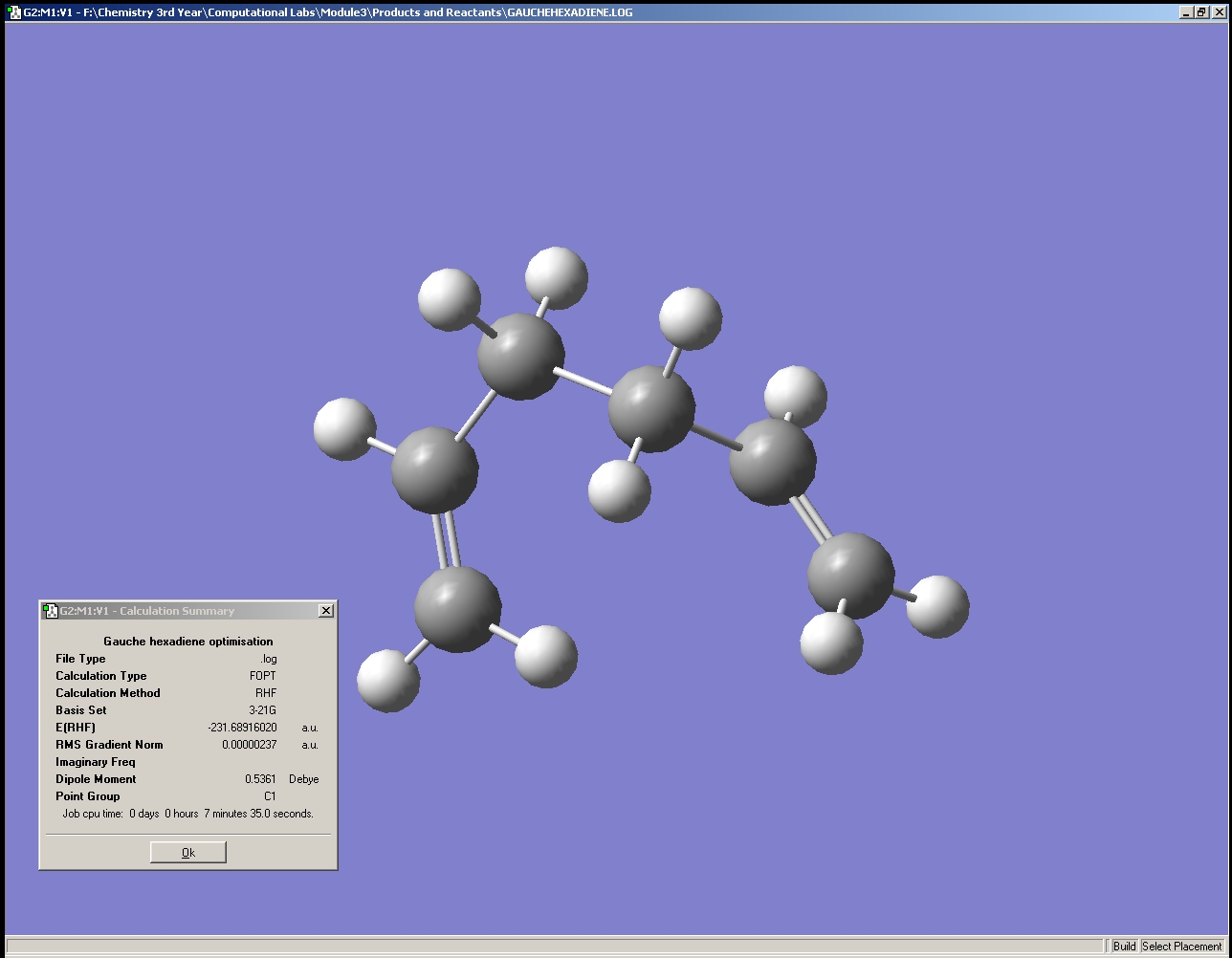1232x958 pixels.
Task: Click Ok in the Calculation Summary dialog
Action: pos(187,852)
